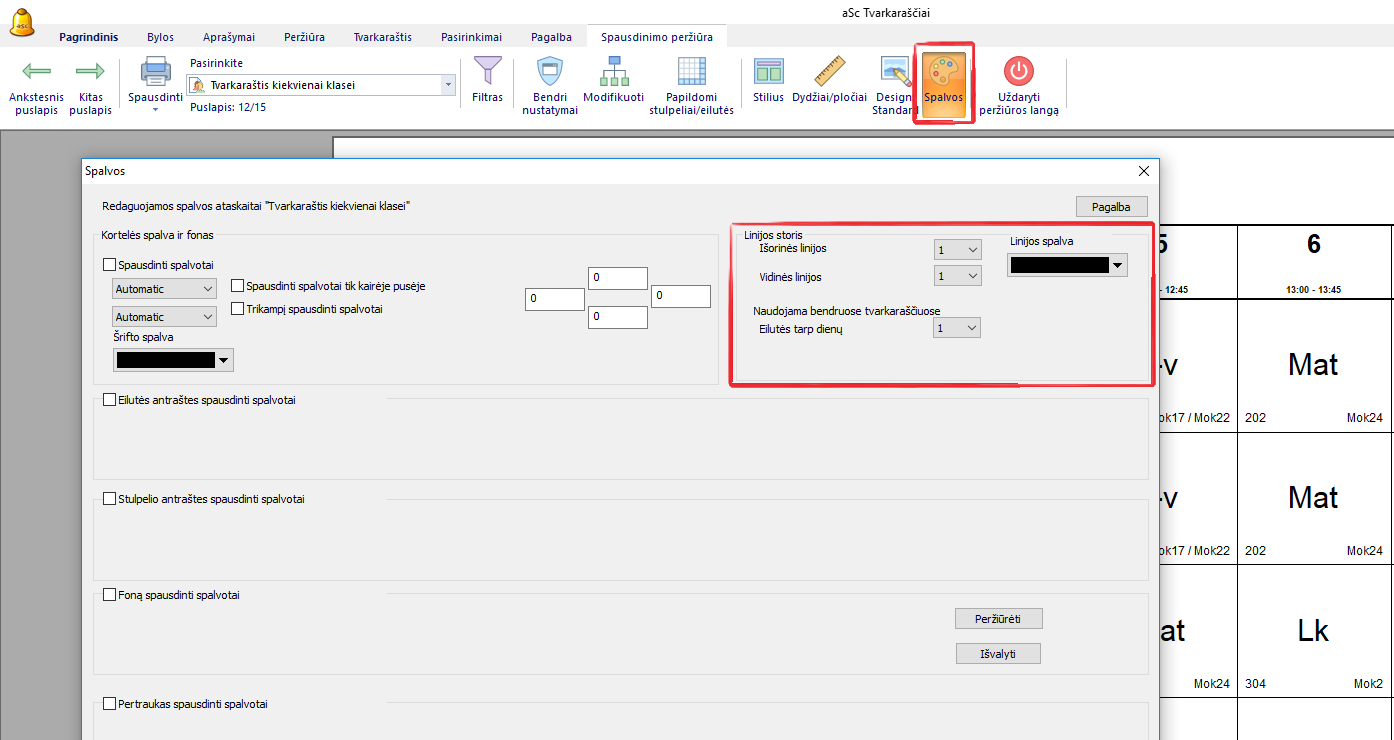Click the Spausdinti printer icon
The image size is (1394, 740).
click(155, 73)
